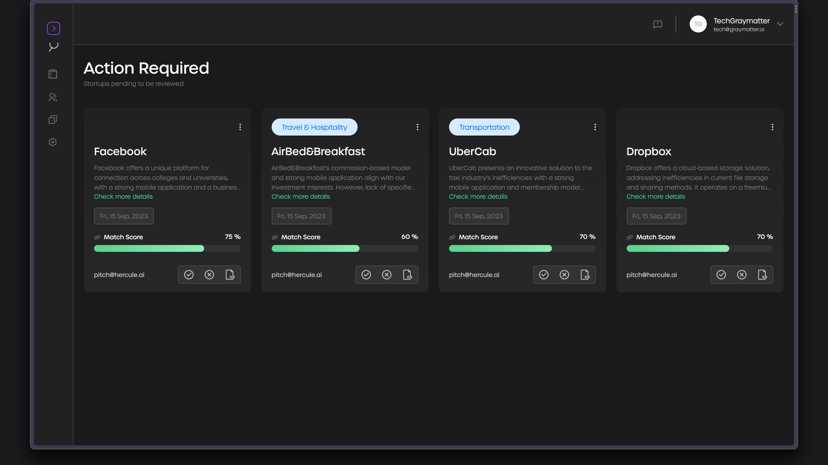Click the TG user avatar
The image size is (828, 465).
pyautogui.click(x=698, y=24)
